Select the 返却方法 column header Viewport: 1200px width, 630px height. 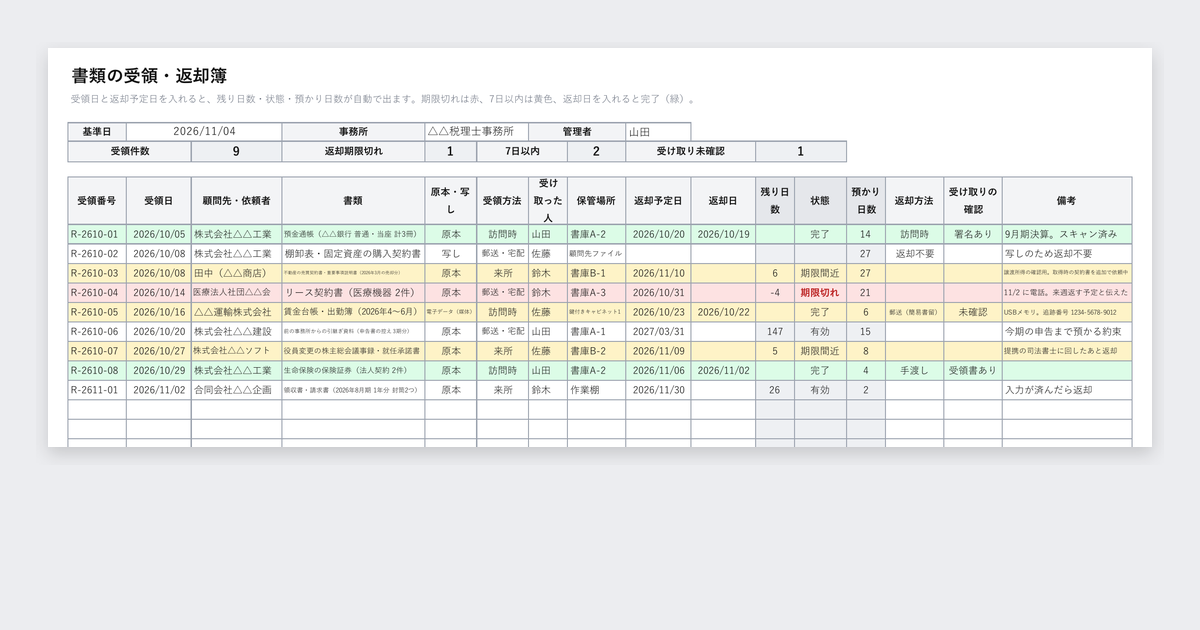click(x=914, y=201)
